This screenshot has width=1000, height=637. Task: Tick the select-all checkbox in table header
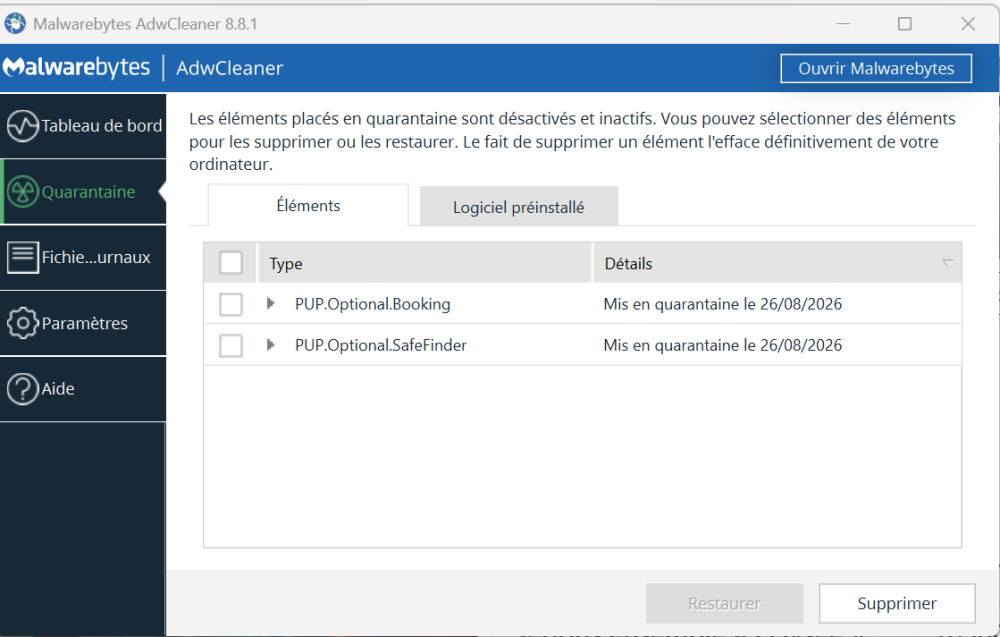point(231,263)
